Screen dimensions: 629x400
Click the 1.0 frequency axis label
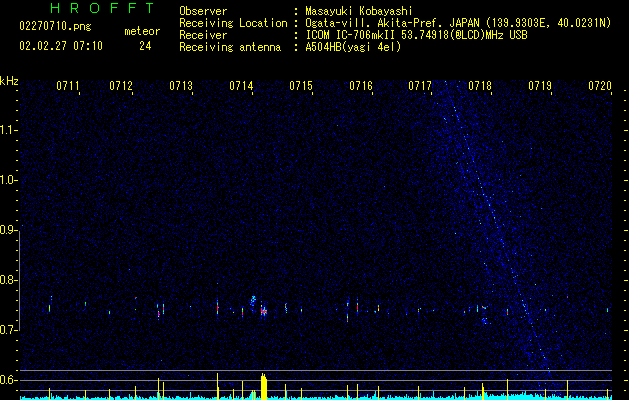8,180
